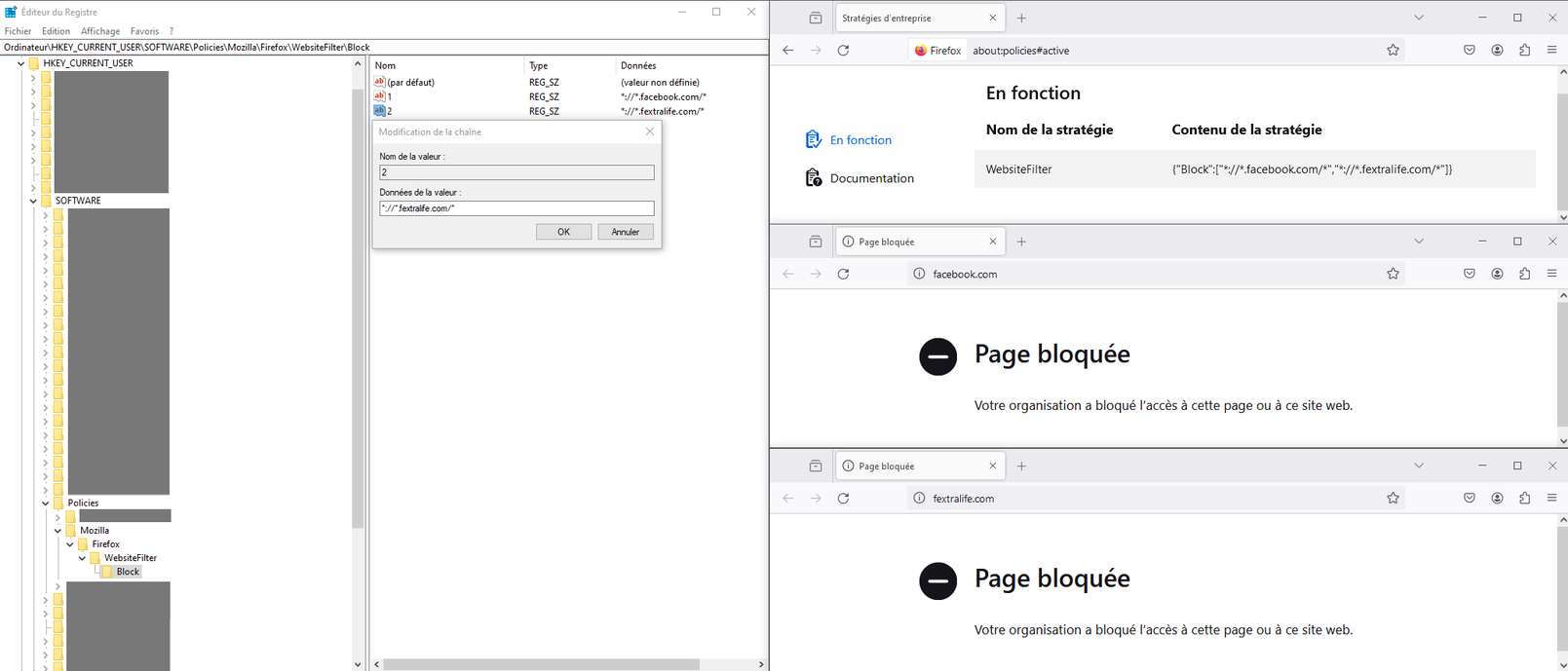Viewport: 1568px width, 671px height.
Task: Click Annuler to cancel the edit
Action: pyautogui.click(x=625, y=232)
